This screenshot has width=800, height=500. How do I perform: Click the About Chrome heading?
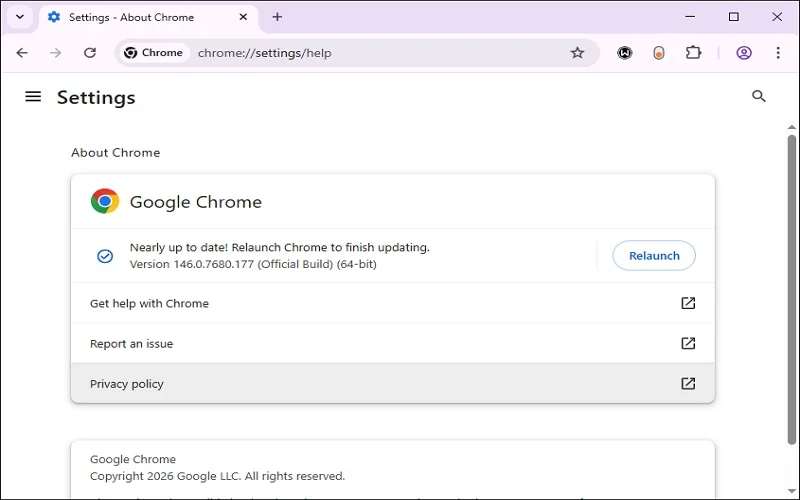pos(116,153)
